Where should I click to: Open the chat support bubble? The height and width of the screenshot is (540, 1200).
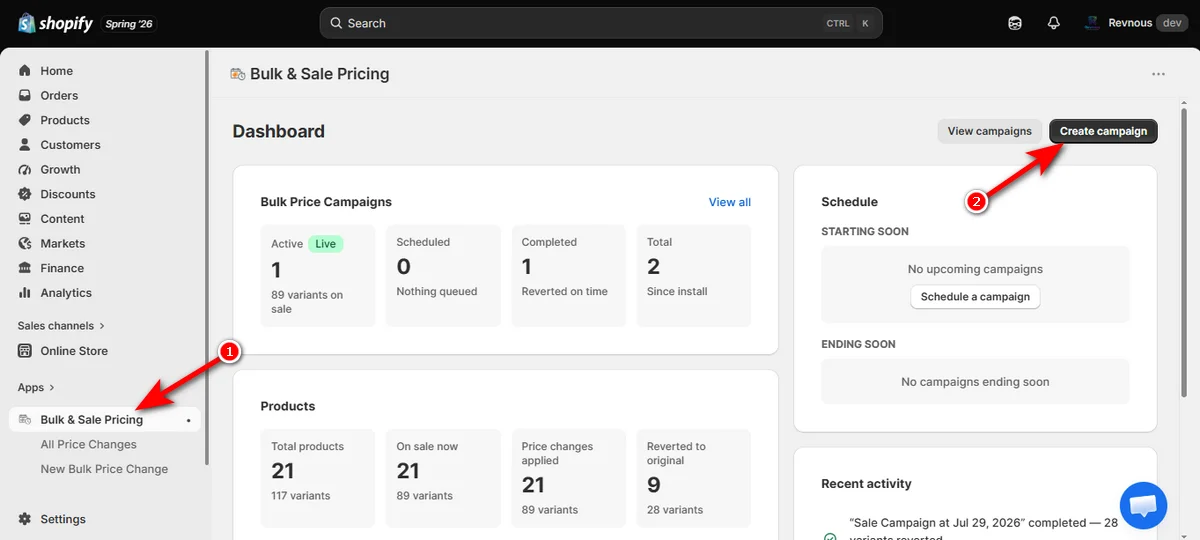pyautogui.click(x=1144, y=504)
